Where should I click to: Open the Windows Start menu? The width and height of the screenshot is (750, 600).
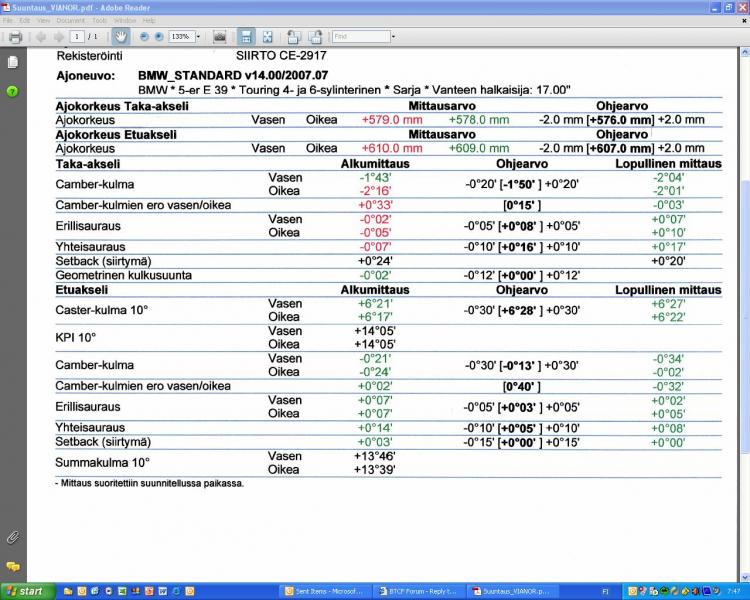click(25, 591)
